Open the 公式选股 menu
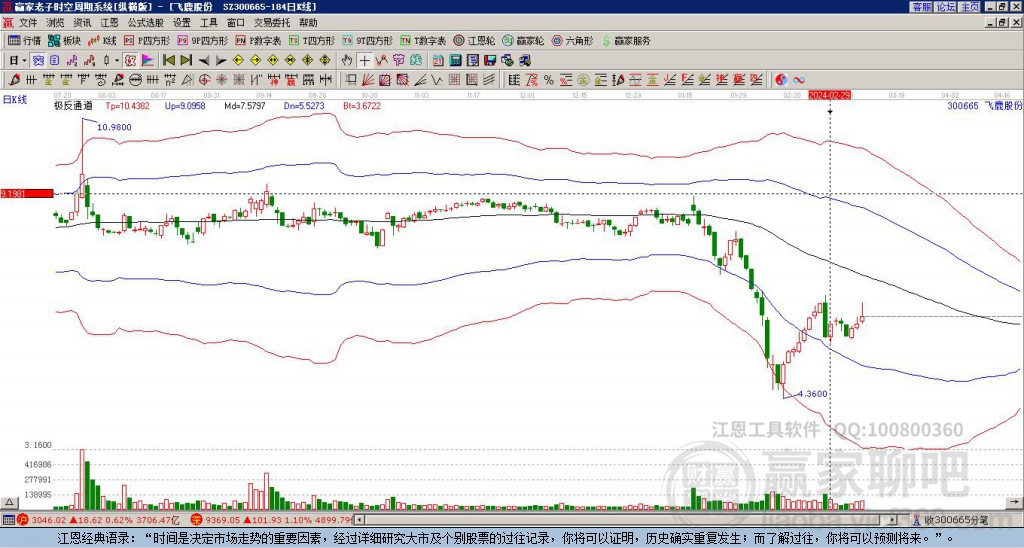 146,23
